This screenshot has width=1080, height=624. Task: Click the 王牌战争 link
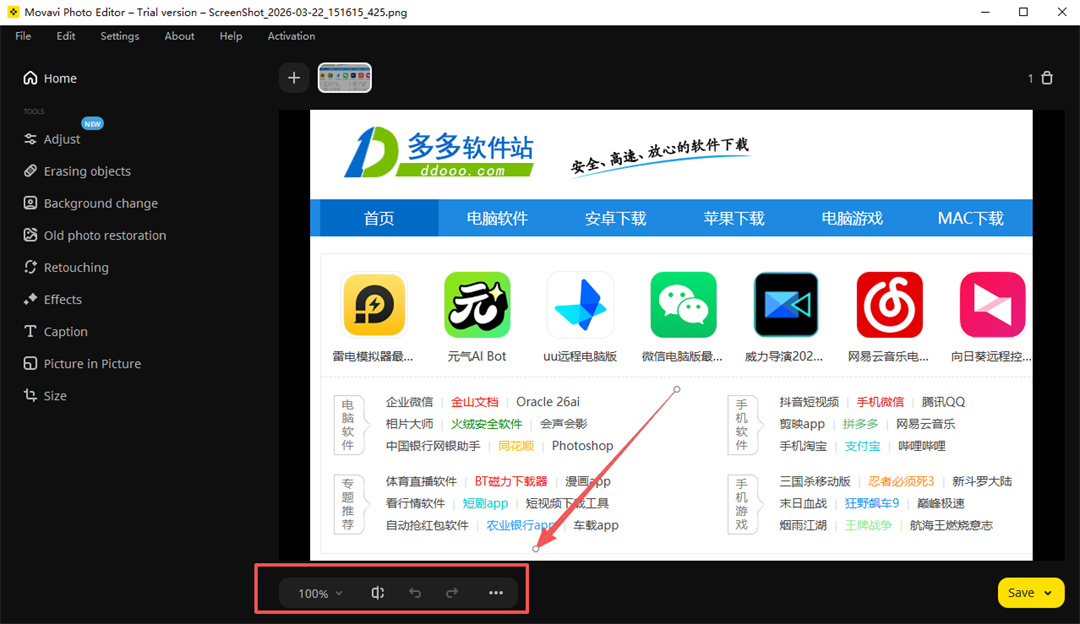click(868, 526)
